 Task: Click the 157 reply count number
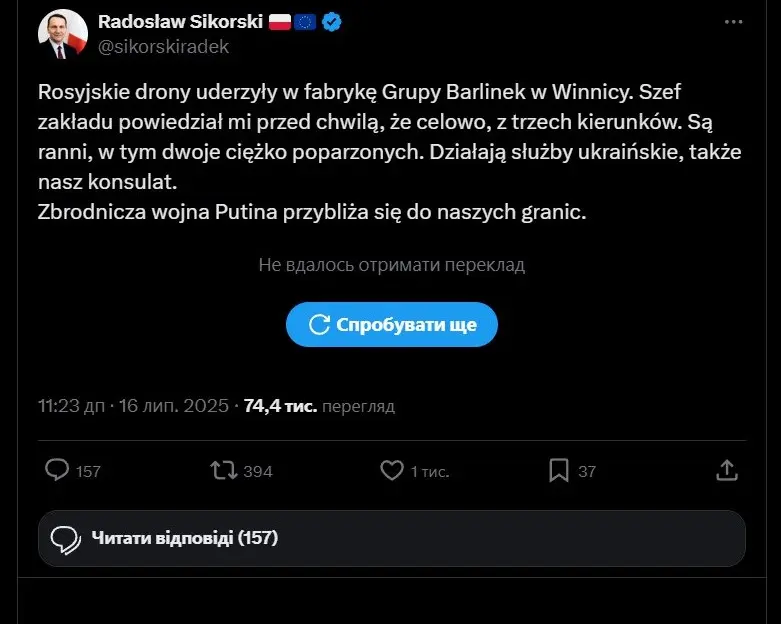88,471
